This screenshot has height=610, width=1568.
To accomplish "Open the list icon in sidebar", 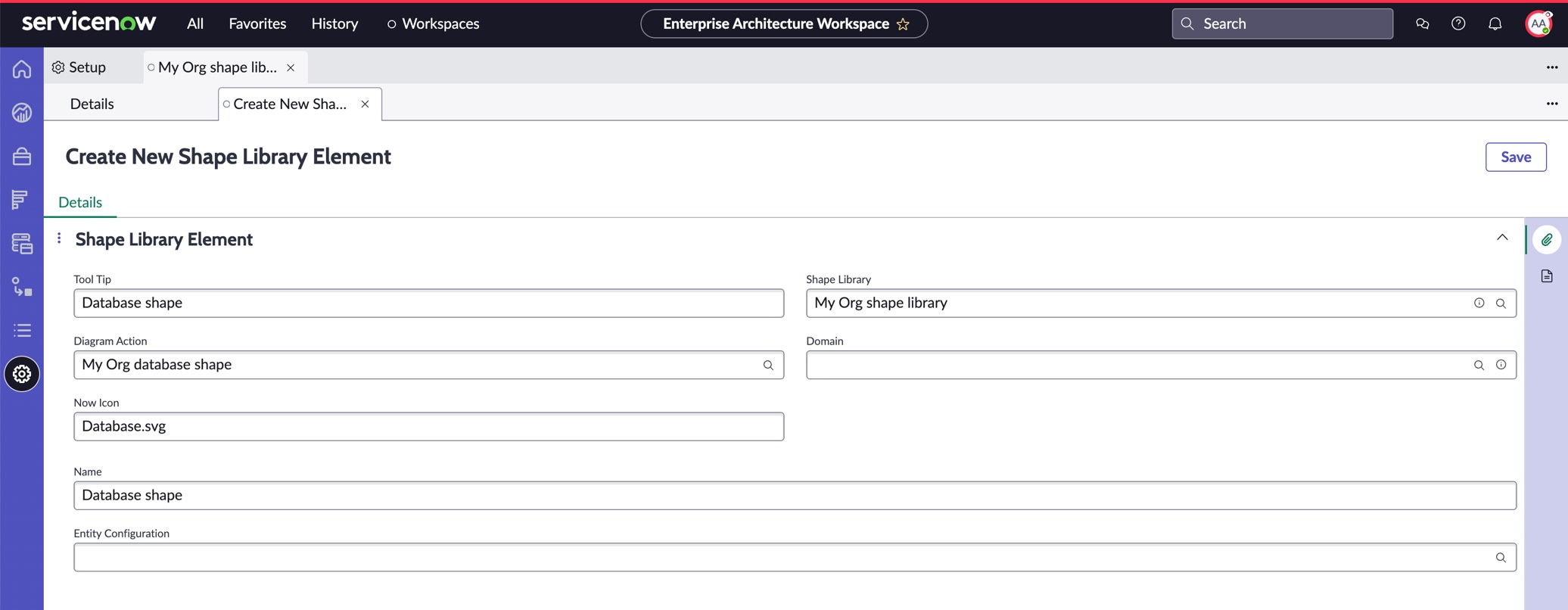I will coord(22,331).
